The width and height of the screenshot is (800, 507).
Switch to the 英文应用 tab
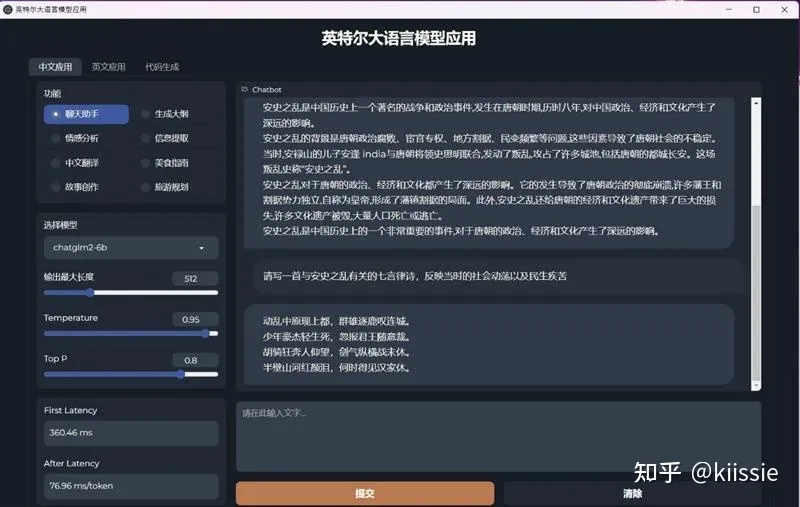[x=109, y=67]
